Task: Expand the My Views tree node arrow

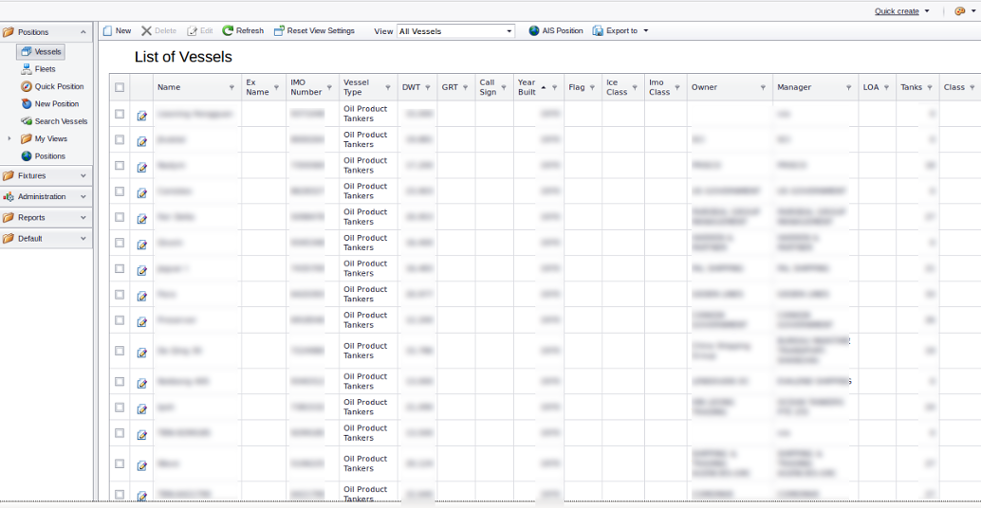Action: (x=9, y=139)
